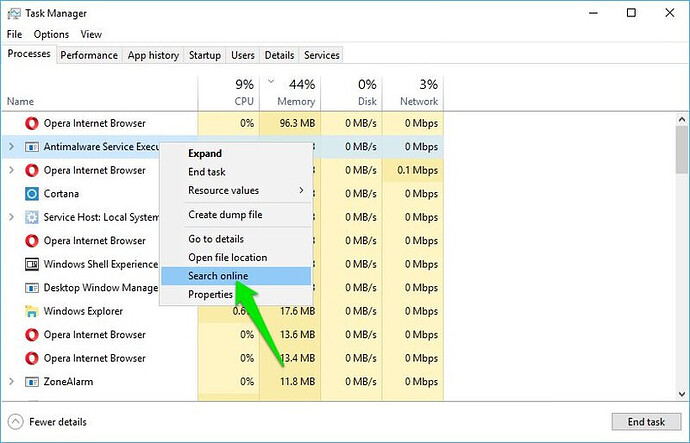The height and width of the screenshot is (443, 690).
Task: Click the Opera icon in the 0.1 Mbps row
Action: (32, 170)
